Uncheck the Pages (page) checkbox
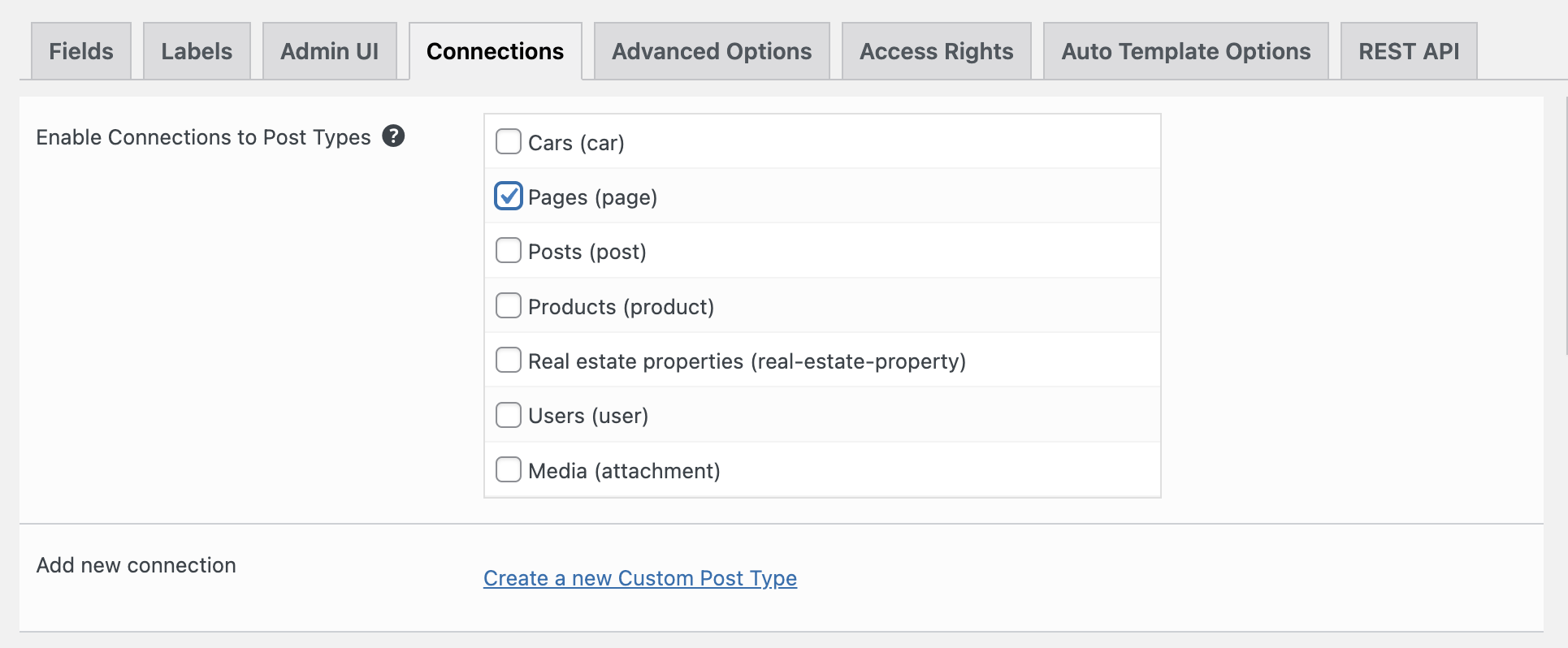 (x=509, y=197)
